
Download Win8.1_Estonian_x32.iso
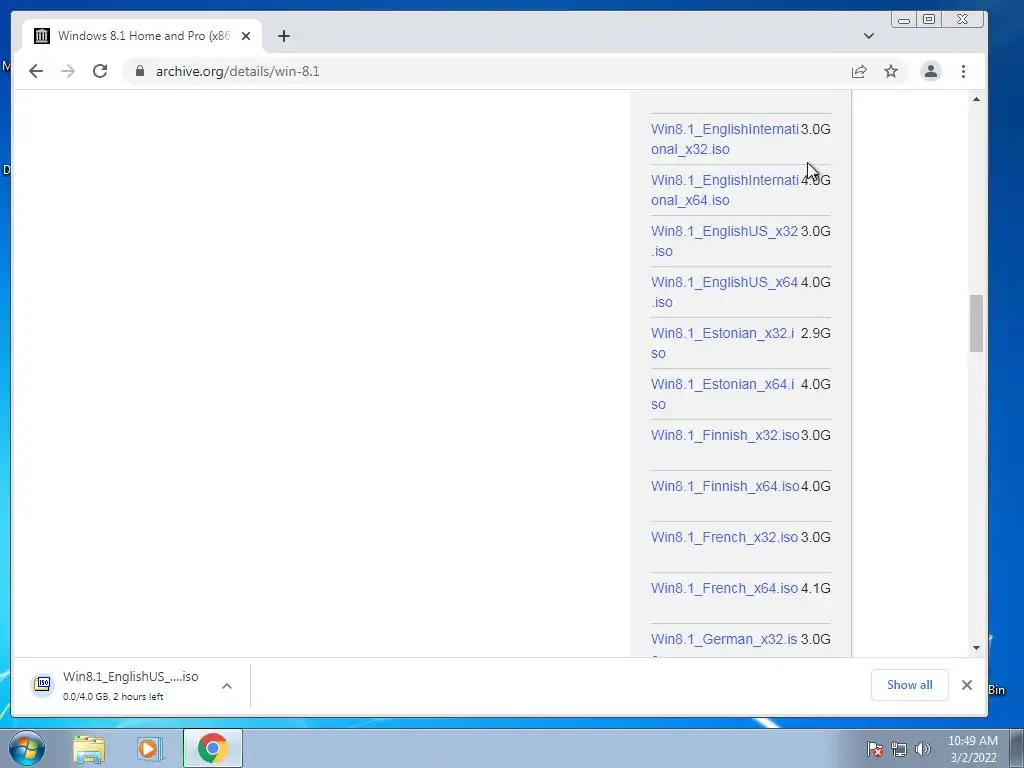click(x=722, y=343)
